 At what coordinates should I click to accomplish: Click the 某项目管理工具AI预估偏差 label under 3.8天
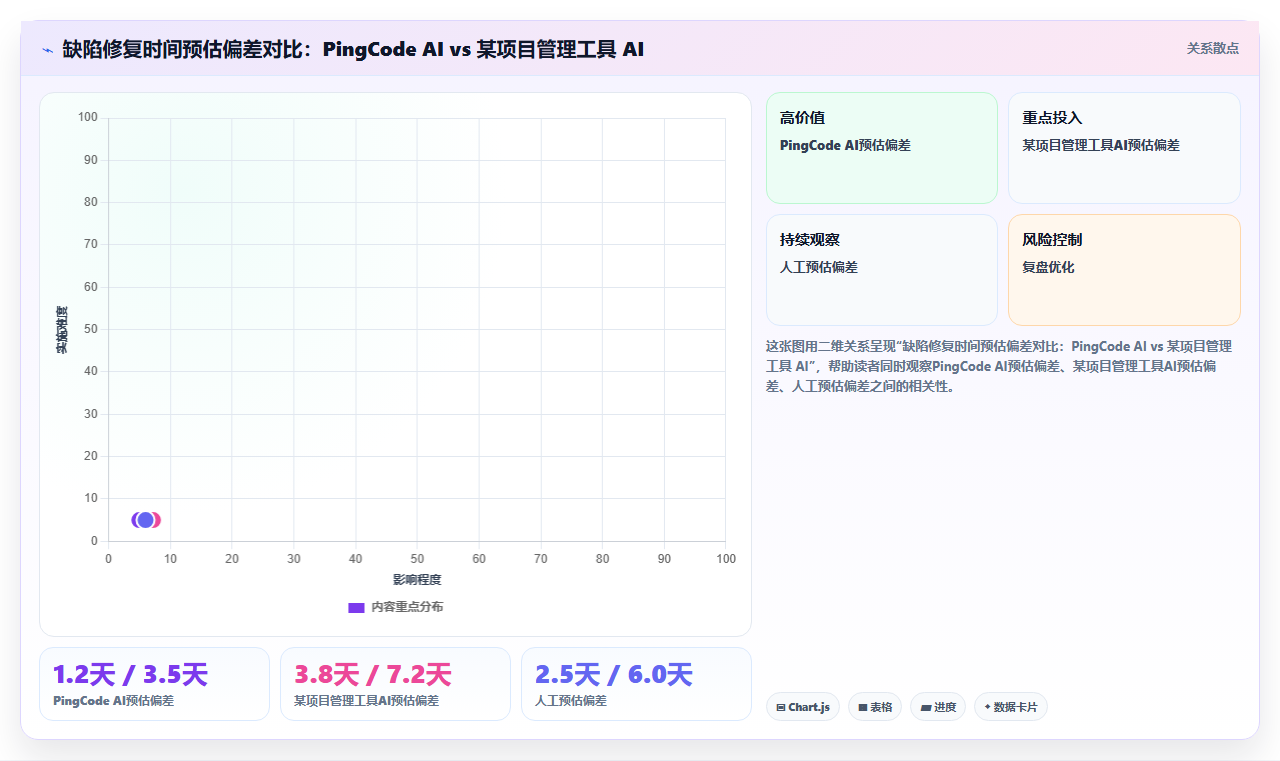(x=366, y=701)
